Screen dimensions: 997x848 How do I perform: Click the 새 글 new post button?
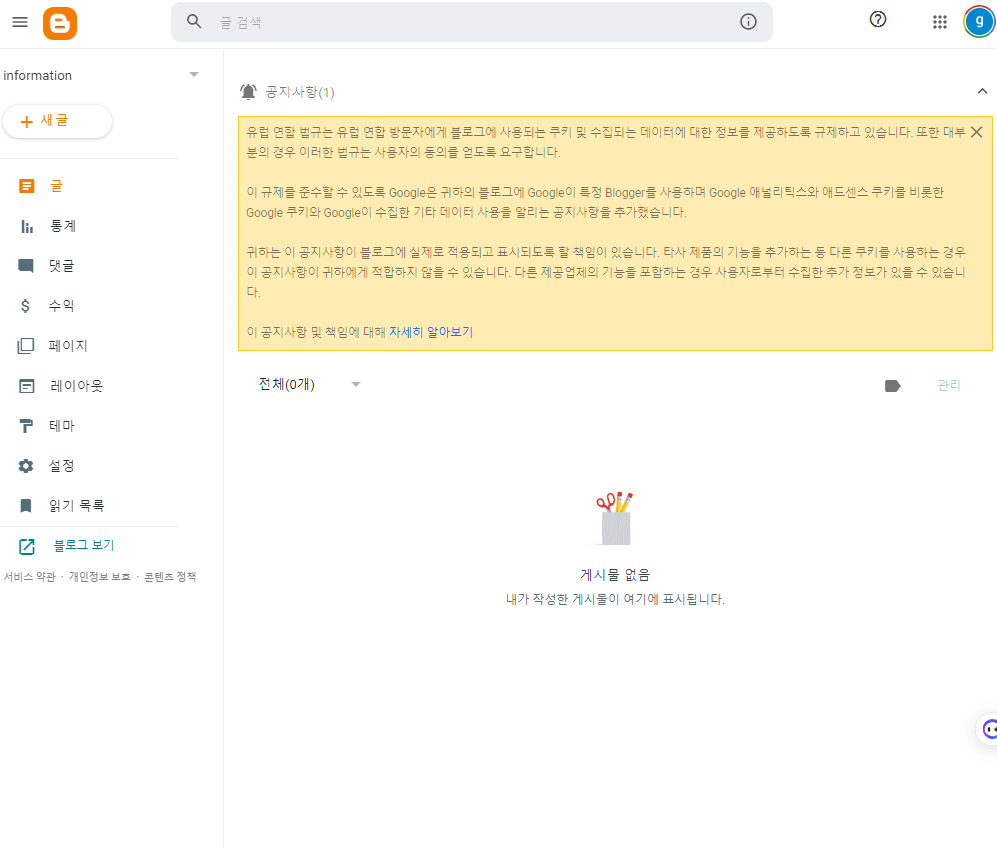(x=57, y=121)
